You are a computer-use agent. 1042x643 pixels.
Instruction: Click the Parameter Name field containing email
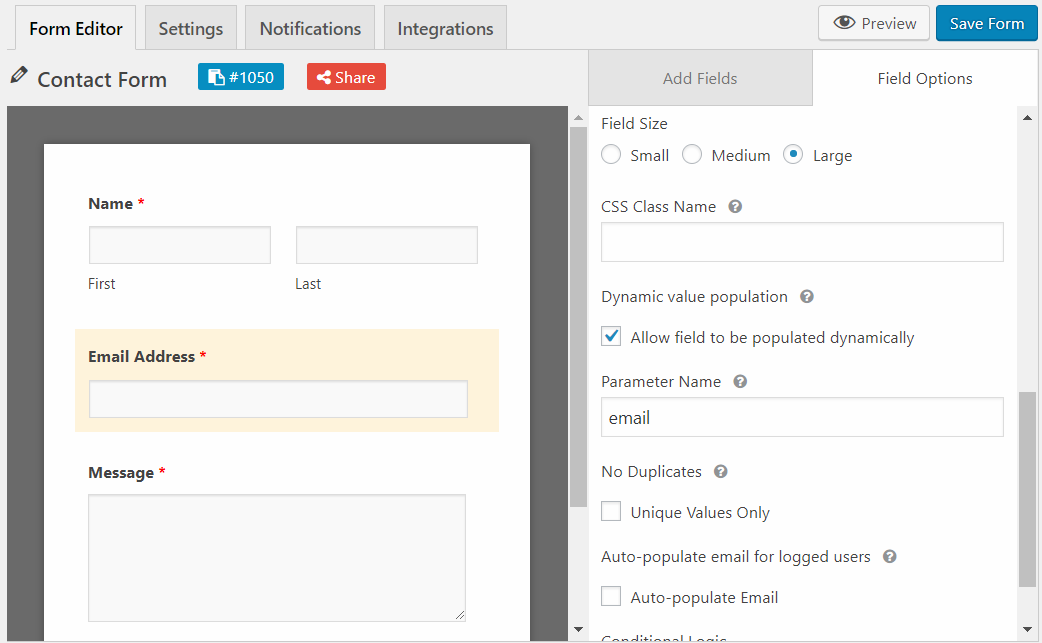coord(802,417)
